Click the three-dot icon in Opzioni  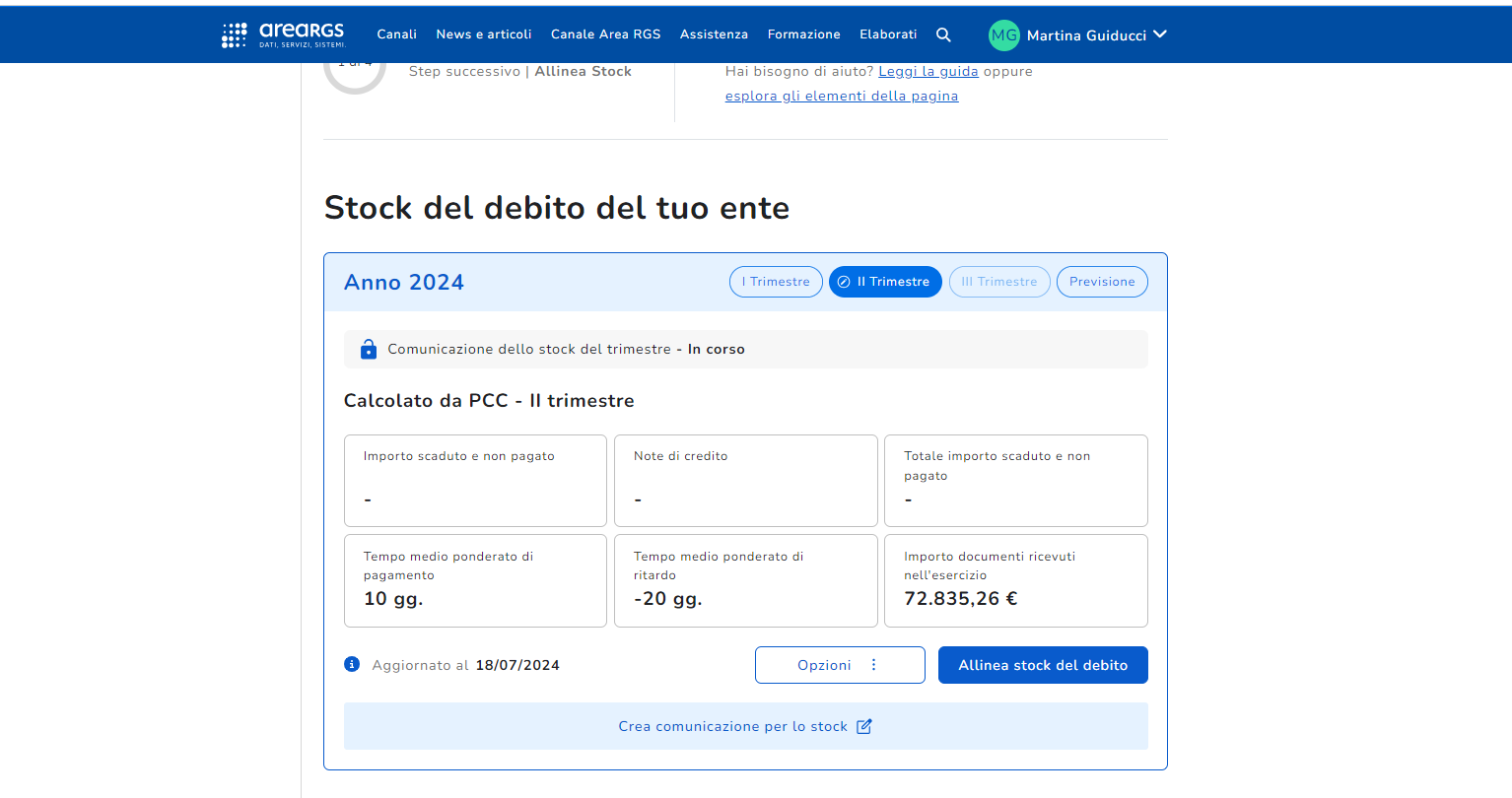click(873, 665)
